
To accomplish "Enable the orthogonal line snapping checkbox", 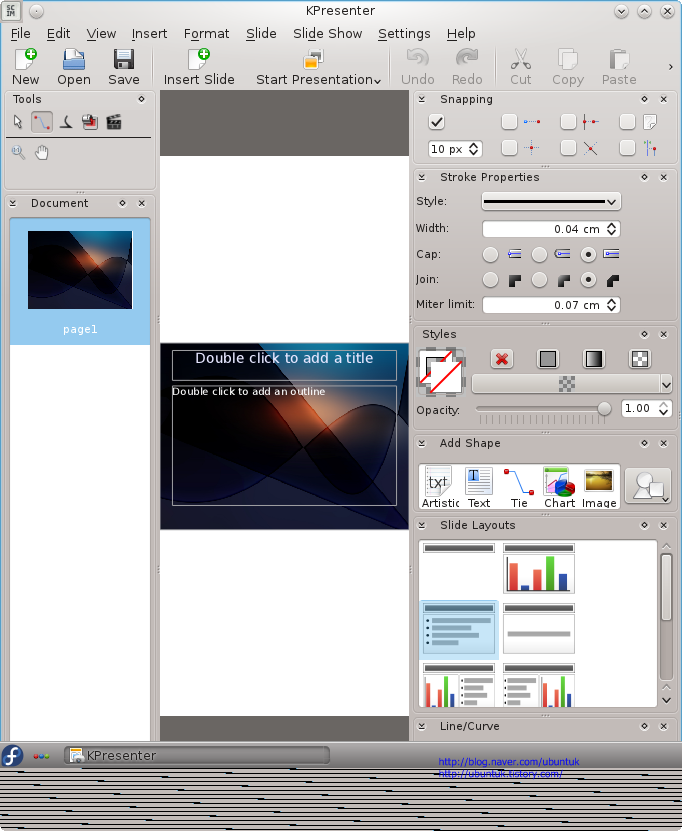I will coord(509,122).
